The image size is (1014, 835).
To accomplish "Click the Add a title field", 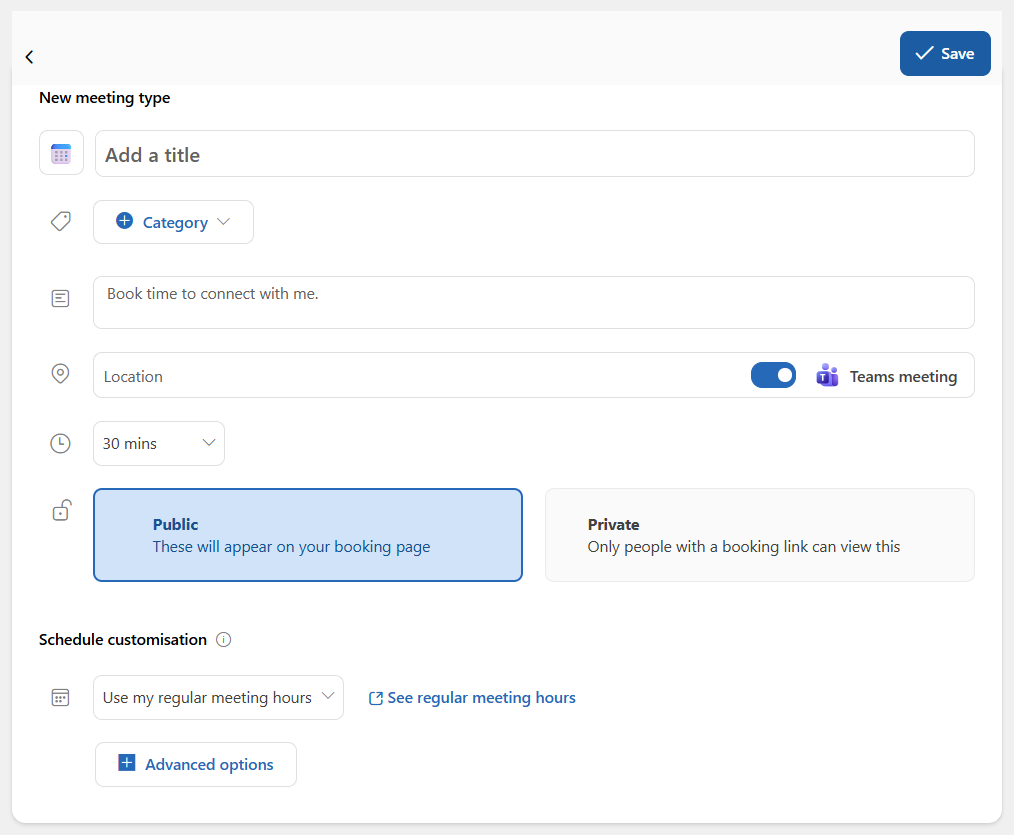I will coord(534,155).
